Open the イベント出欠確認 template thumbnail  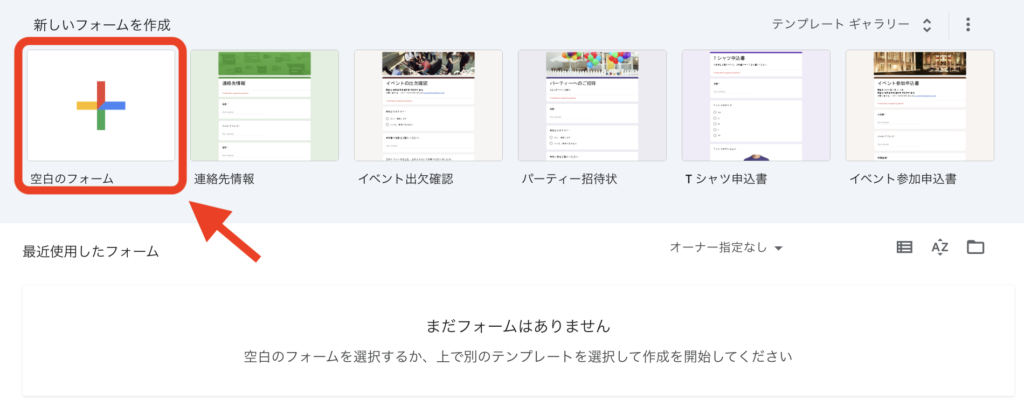[x=428, y=105]
